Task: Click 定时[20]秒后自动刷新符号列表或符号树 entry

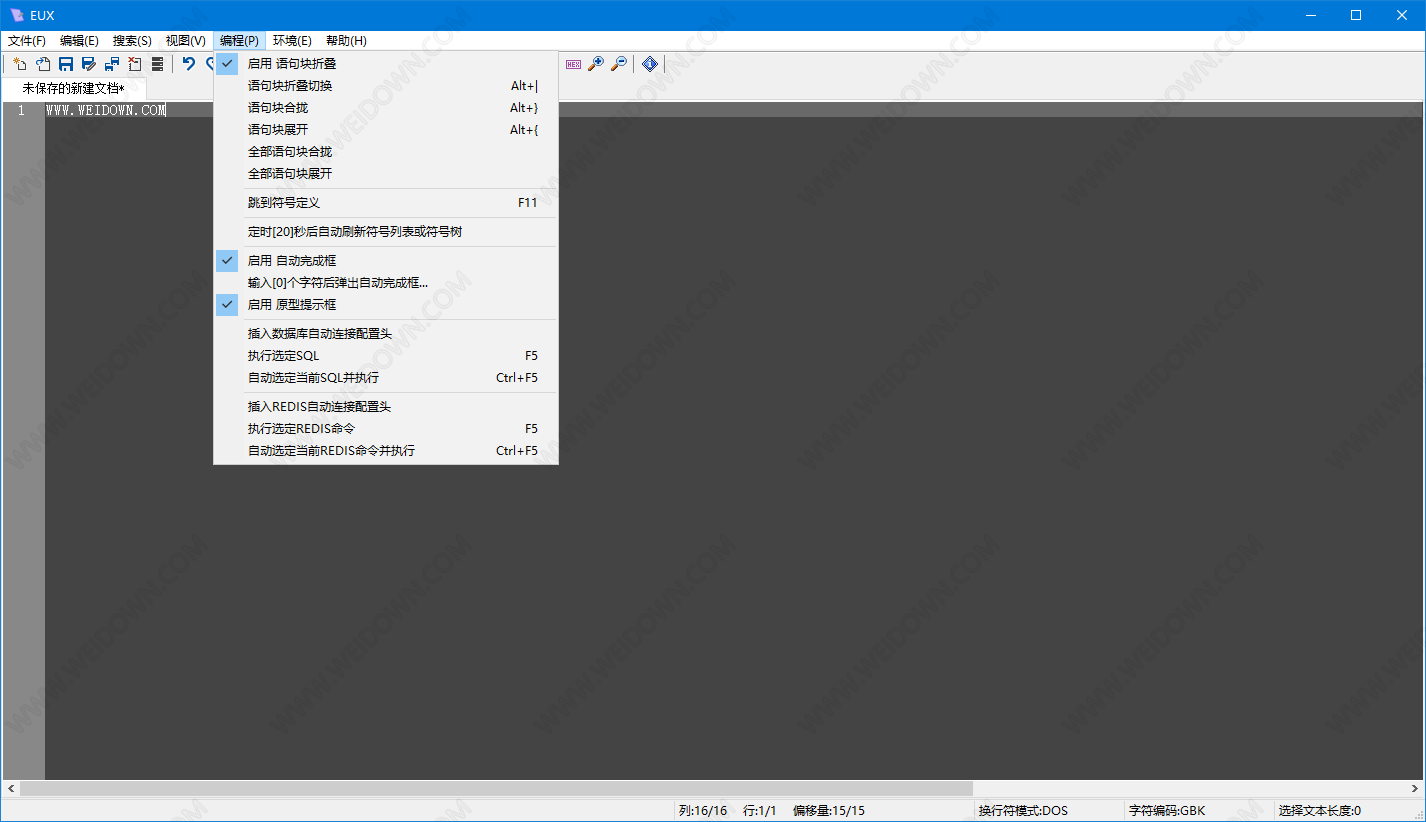Action: 386,231
